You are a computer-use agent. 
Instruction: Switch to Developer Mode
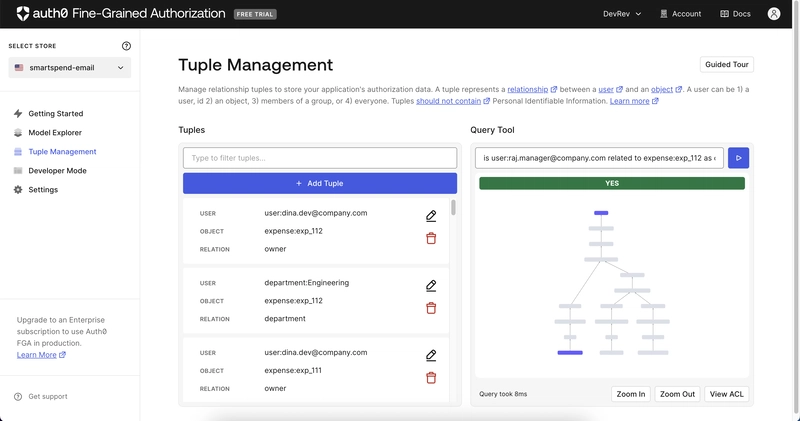click(57, 171)
